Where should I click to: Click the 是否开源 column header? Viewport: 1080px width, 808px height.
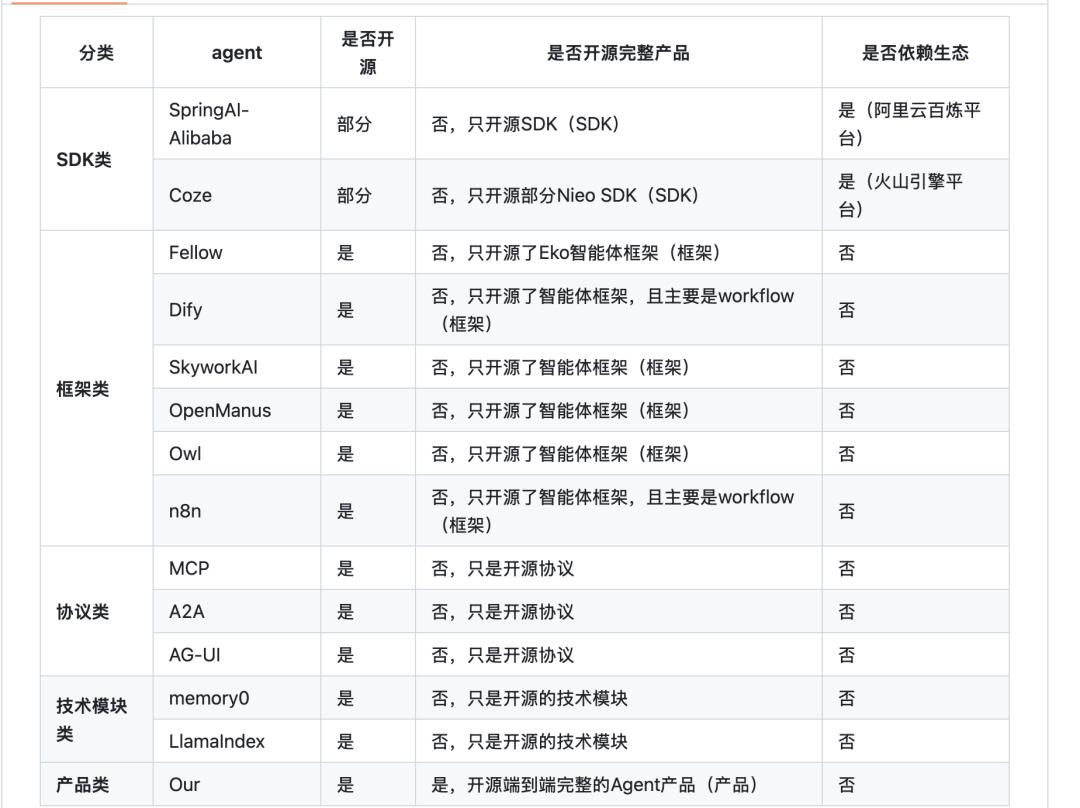point(368,52)
